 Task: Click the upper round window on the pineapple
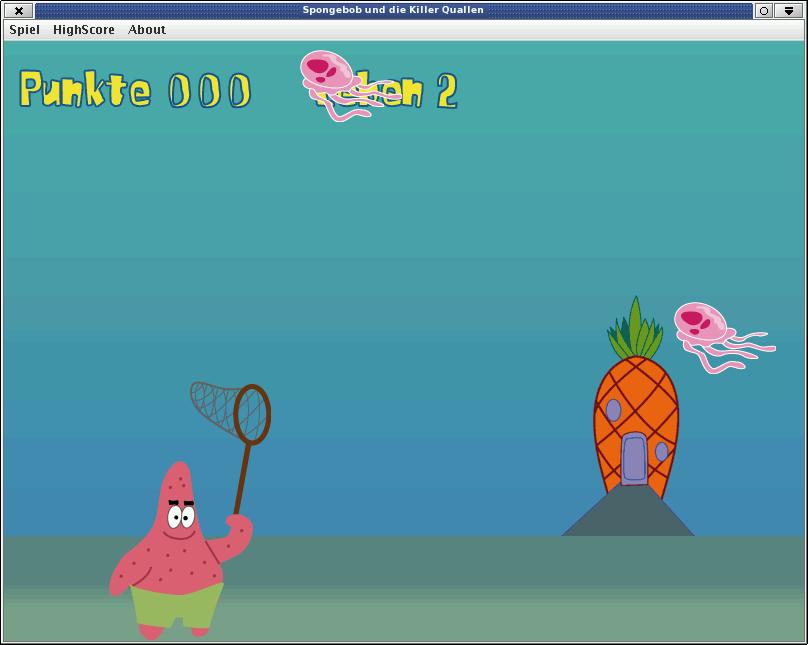pos(613,410)
